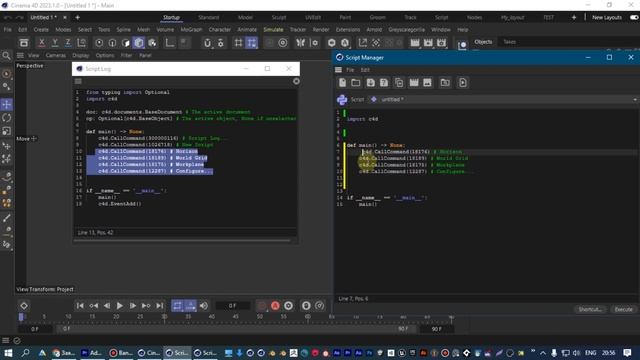Go to the end of the animation
Screen dimensions: 640x360
pyautogui.click(x=160, y=306)
